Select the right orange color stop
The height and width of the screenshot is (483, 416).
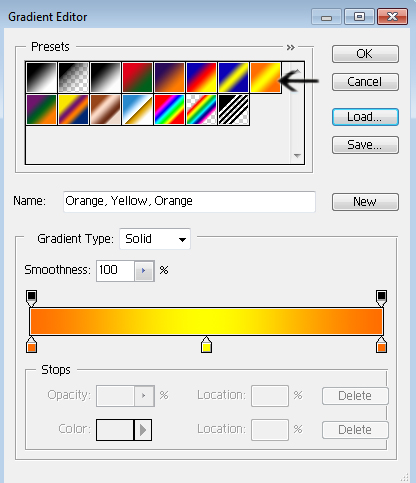tap(381, 345)
